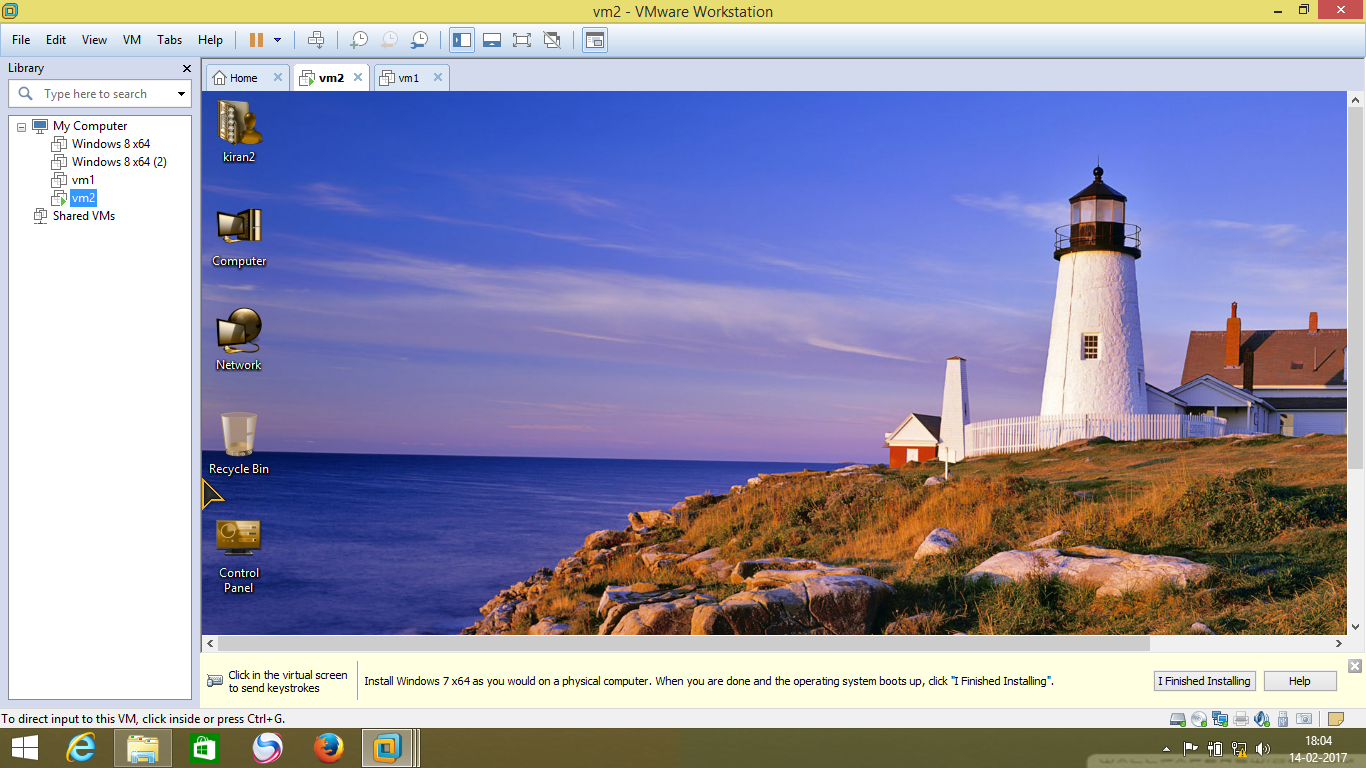
Task: Open the File menu
Action: pos(21,40)
